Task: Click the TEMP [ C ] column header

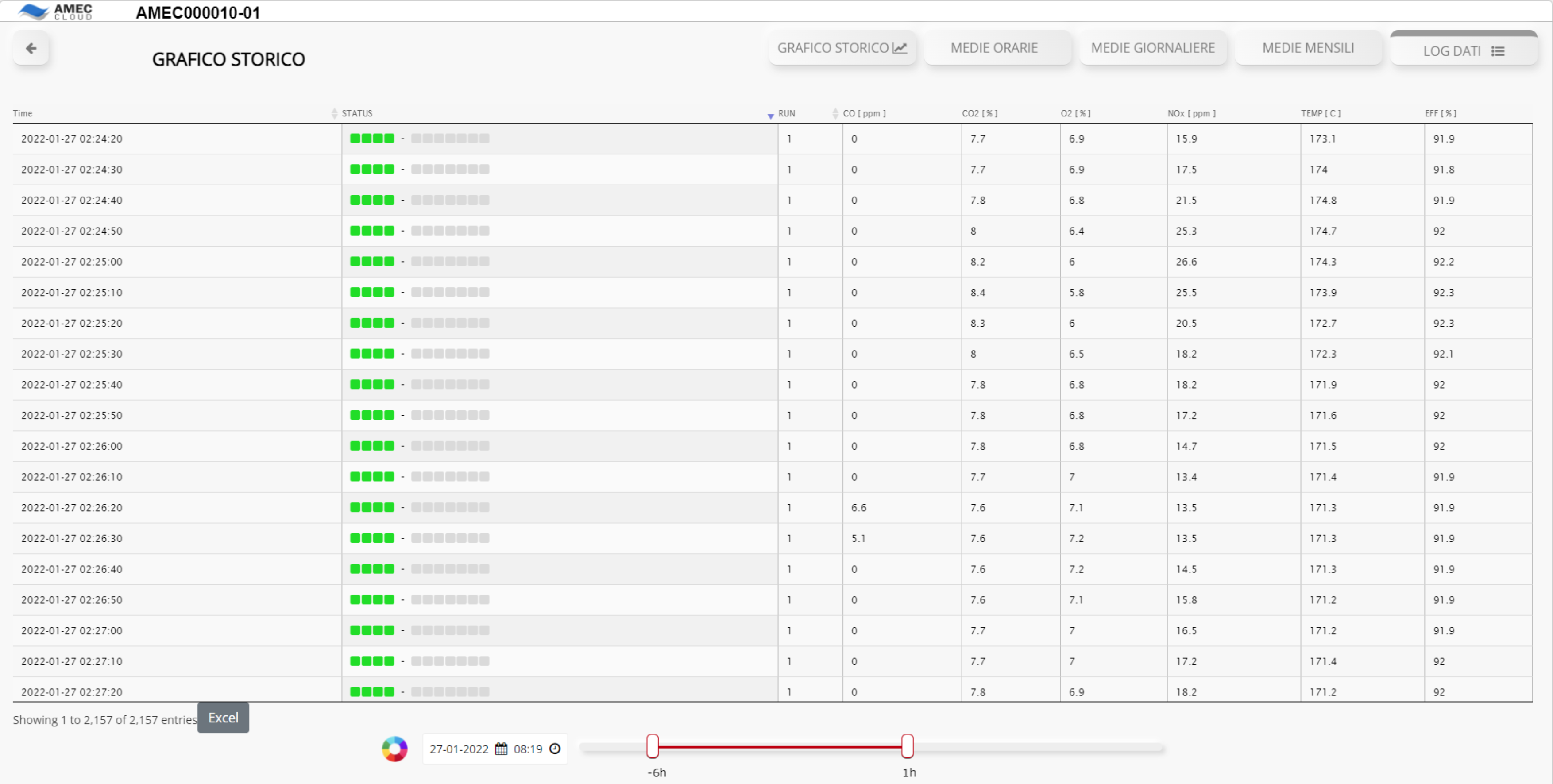Action: coord(1320,113)
